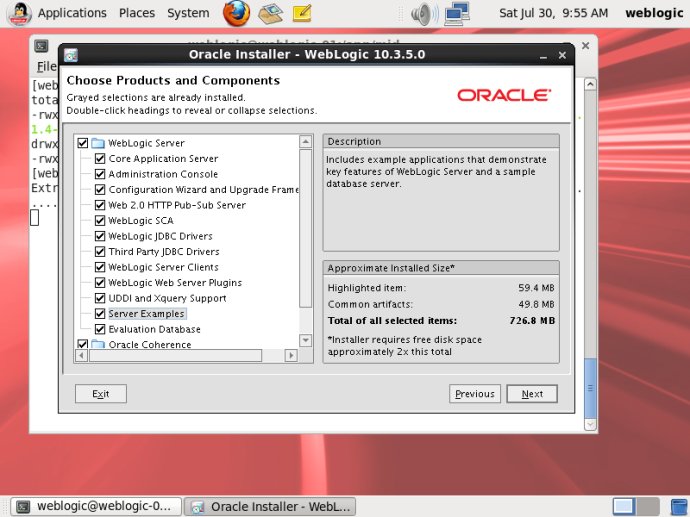Click terminal window scrollbar up arrow

click(x=590, y=84)
